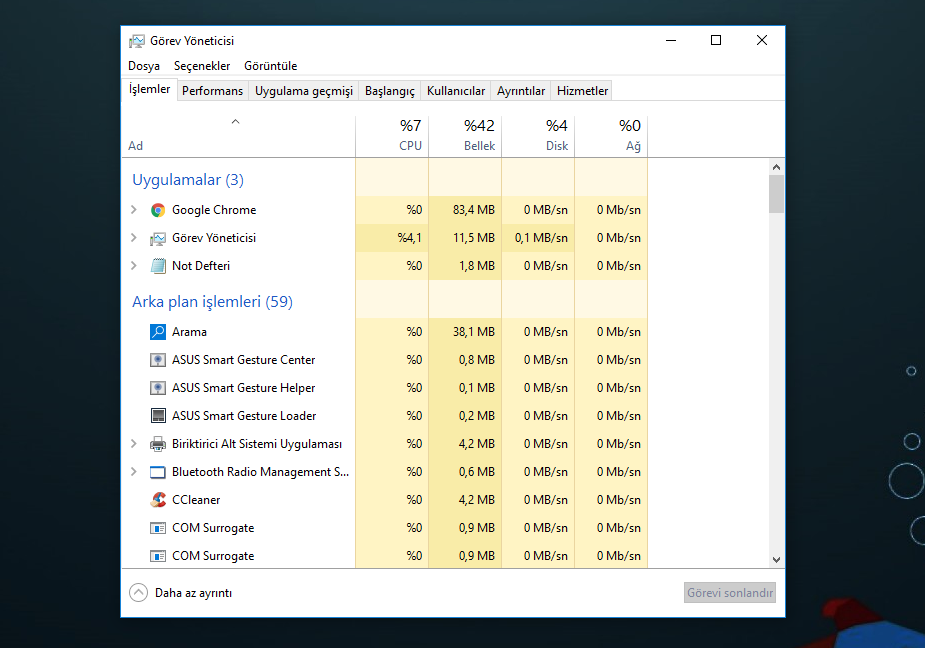This screenshot has width=925, height=648.
Task: Switch to the Performans tab
Action: coord(212,91)
